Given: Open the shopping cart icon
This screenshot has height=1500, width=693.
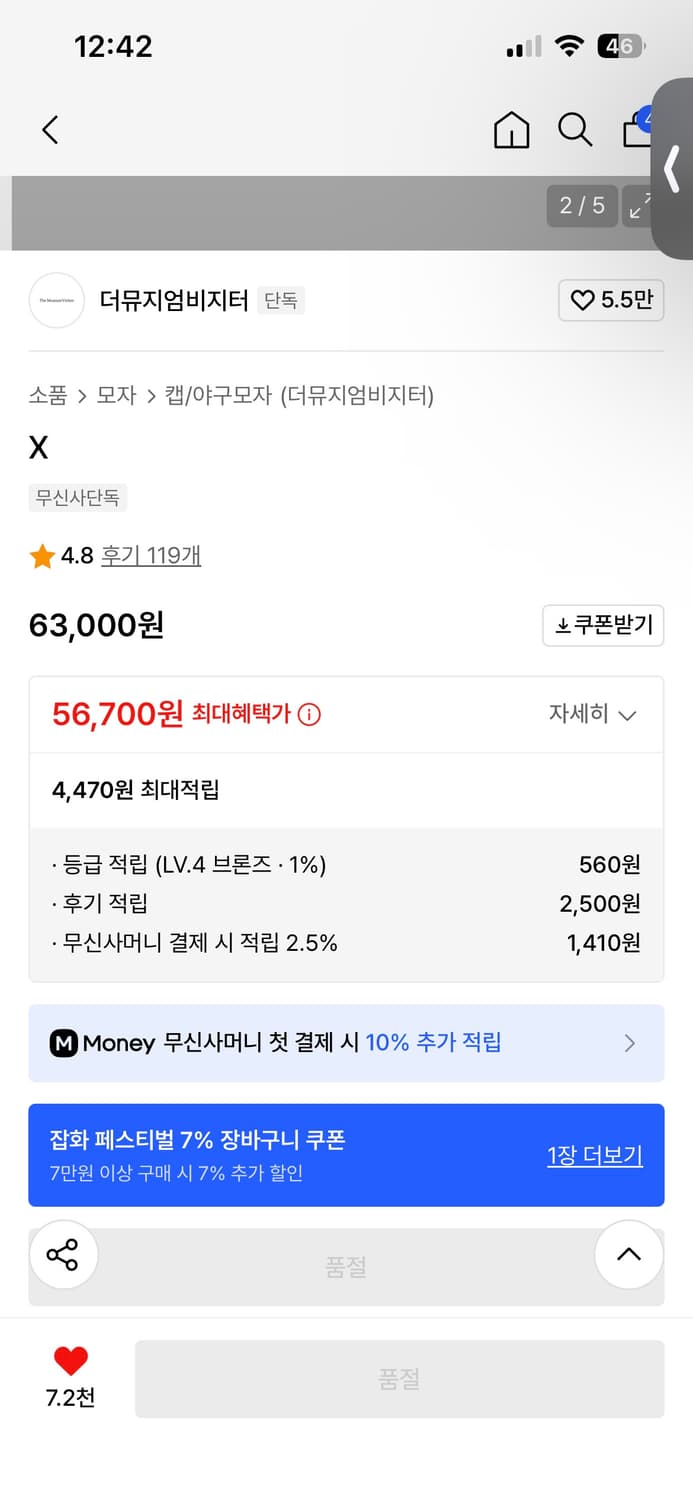Looking at the screenshot, I should pyautogui.click(x=639, y=130).
